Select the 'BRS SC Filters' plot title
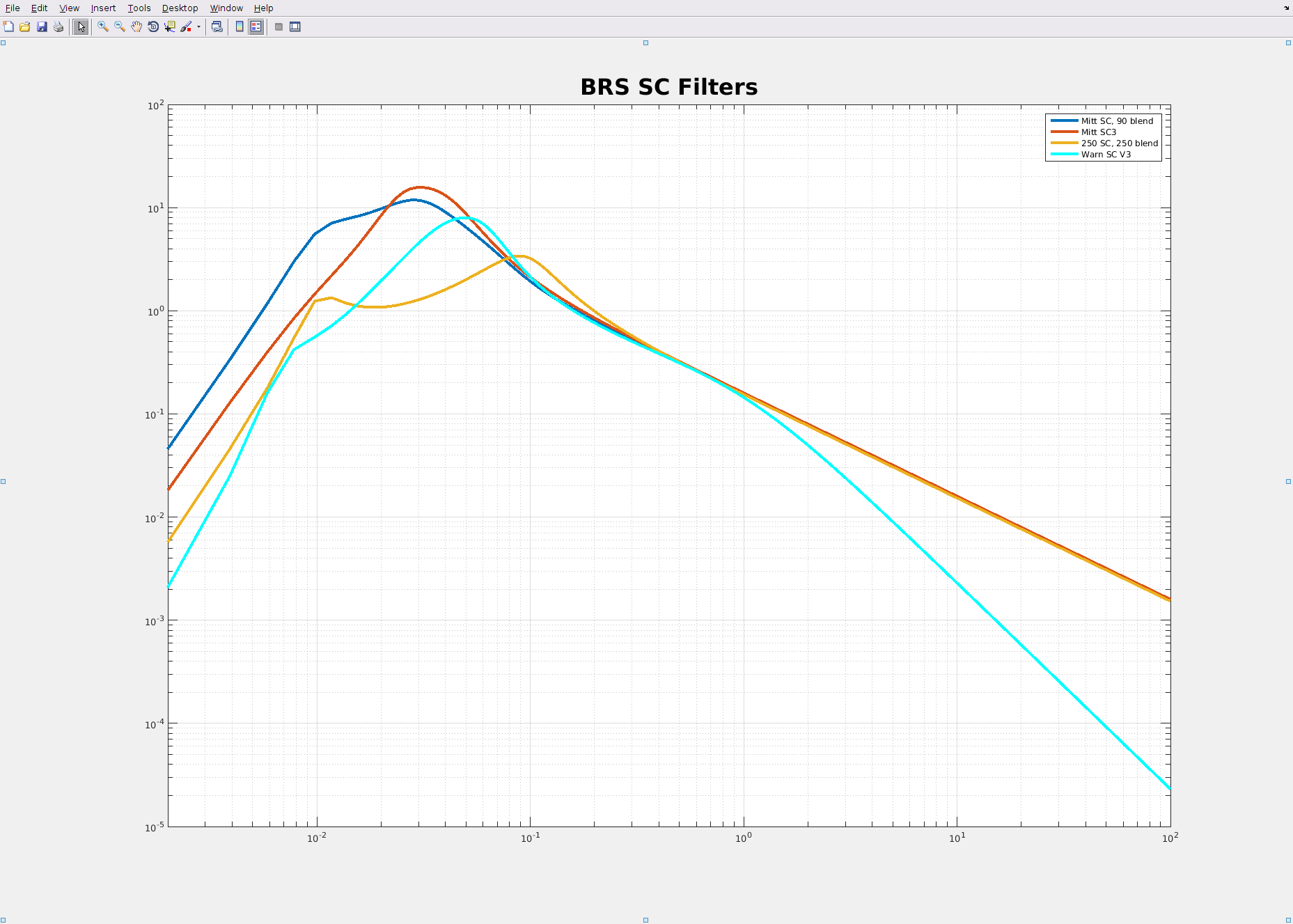This screenshot has height=924, width=1293. pyautogui.click(x=668, y=87)
